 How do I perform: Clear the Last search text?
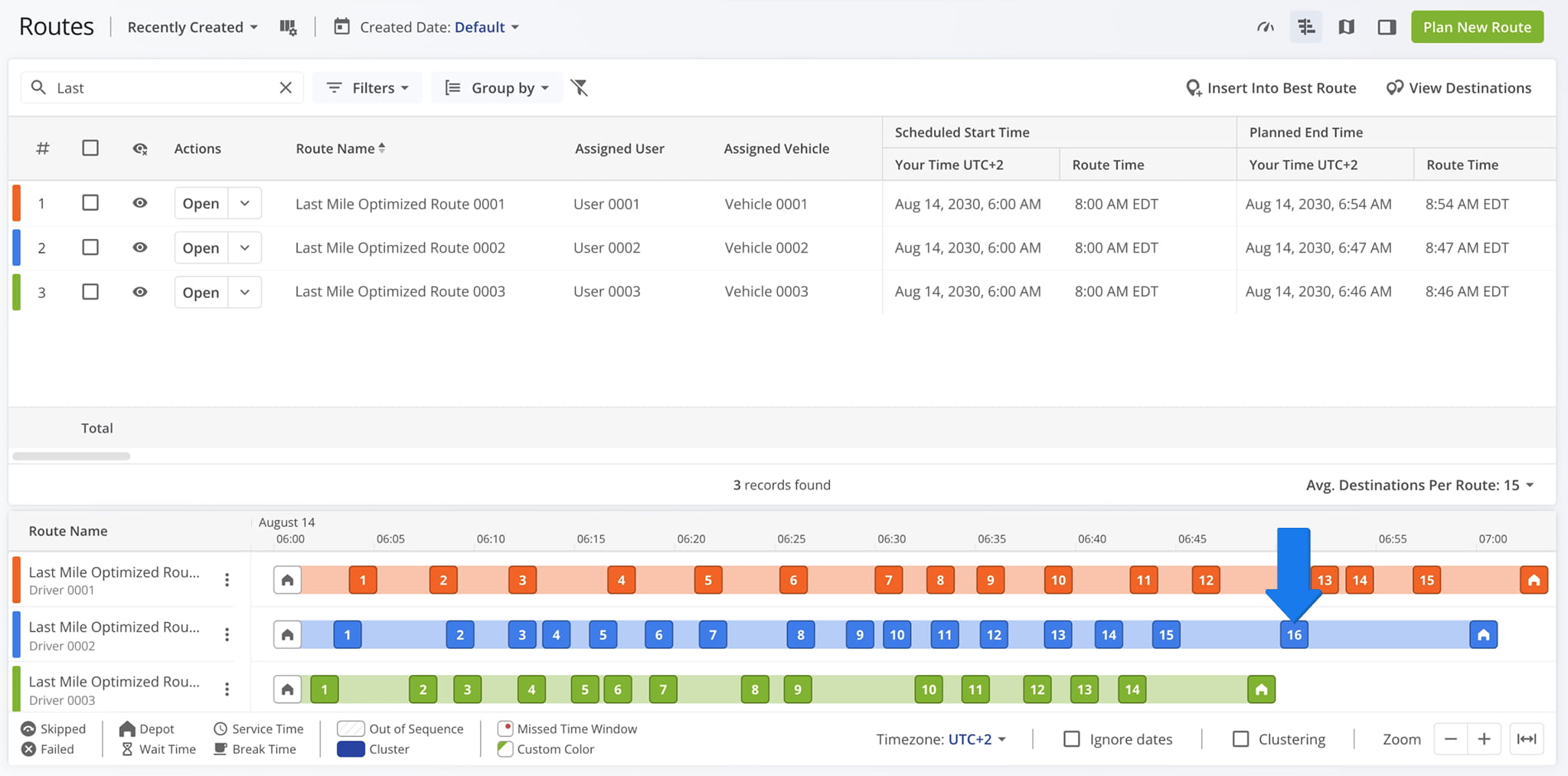tap(286, 87)
